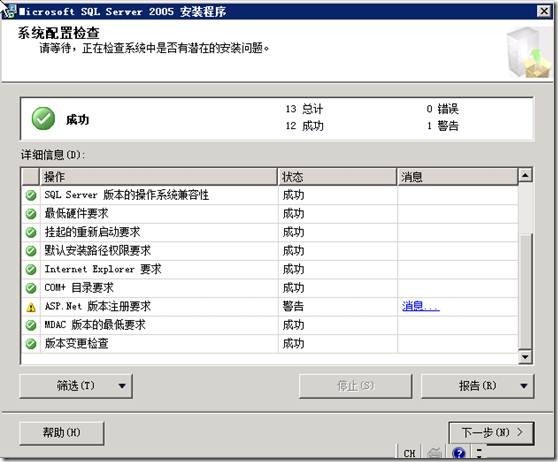Select the COM+ 目录要求 row

[x=270, y=288]
